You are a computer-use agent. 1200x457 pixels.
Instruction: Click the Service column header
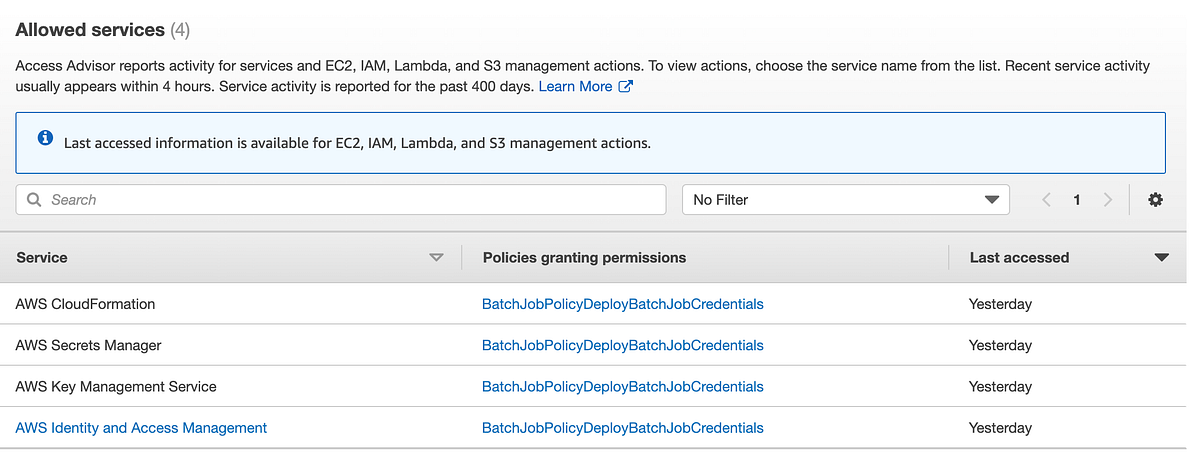[x=42, y=258]
